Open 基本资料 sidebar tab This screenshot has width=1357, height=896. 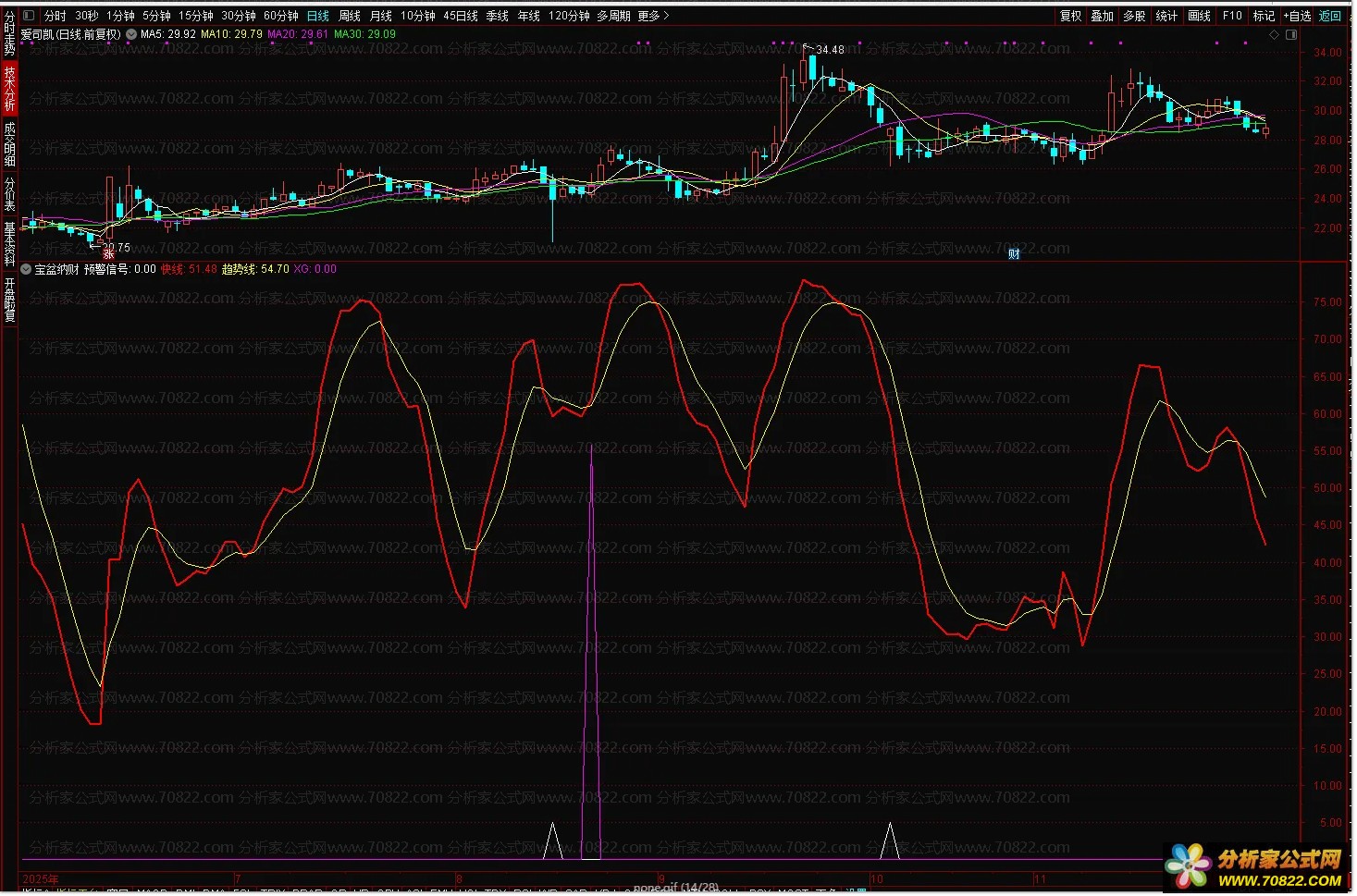point(9,243)
